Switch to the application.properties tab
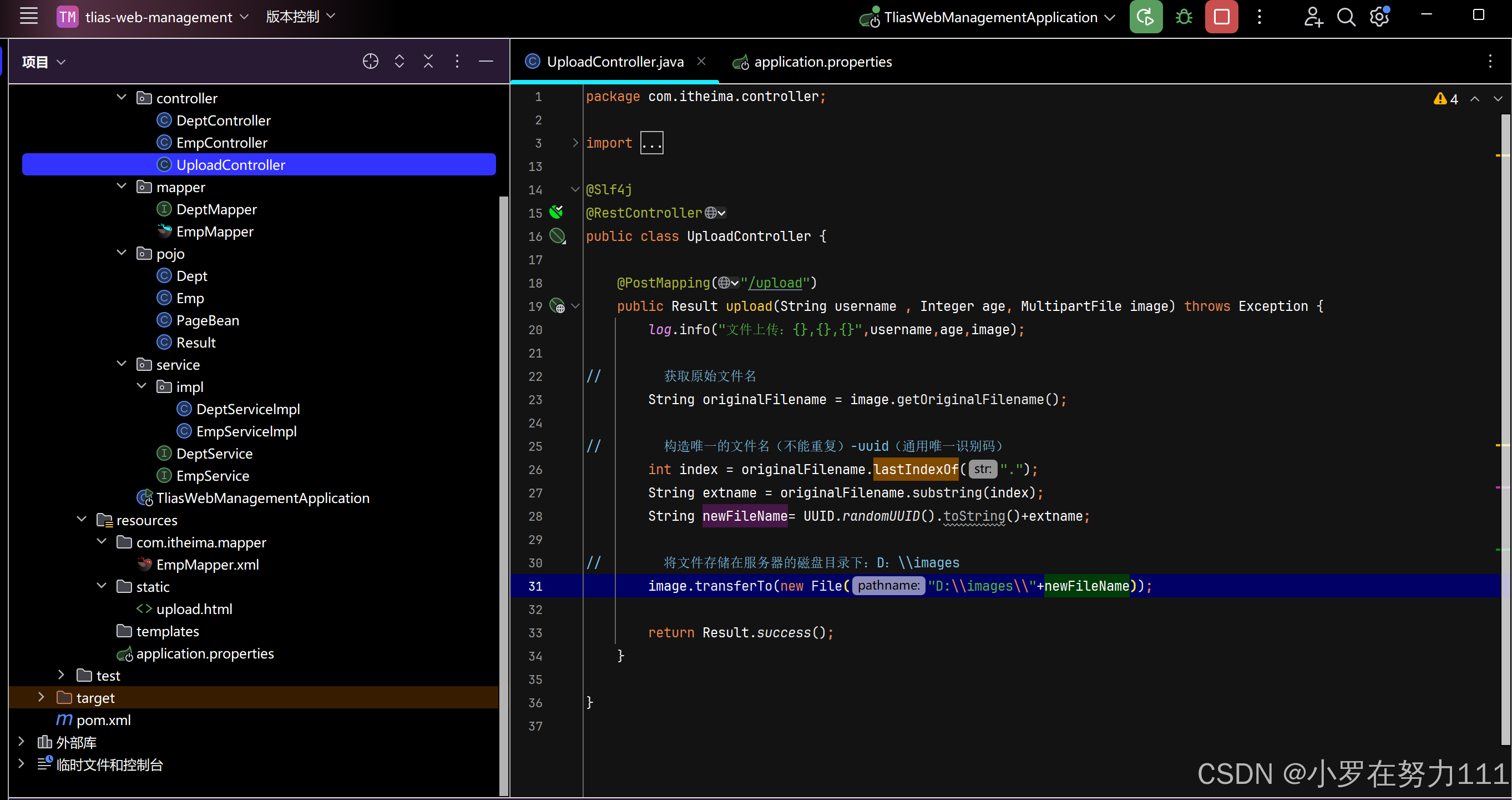Viewport: 1512px width, 800px height. coord(822,62)
